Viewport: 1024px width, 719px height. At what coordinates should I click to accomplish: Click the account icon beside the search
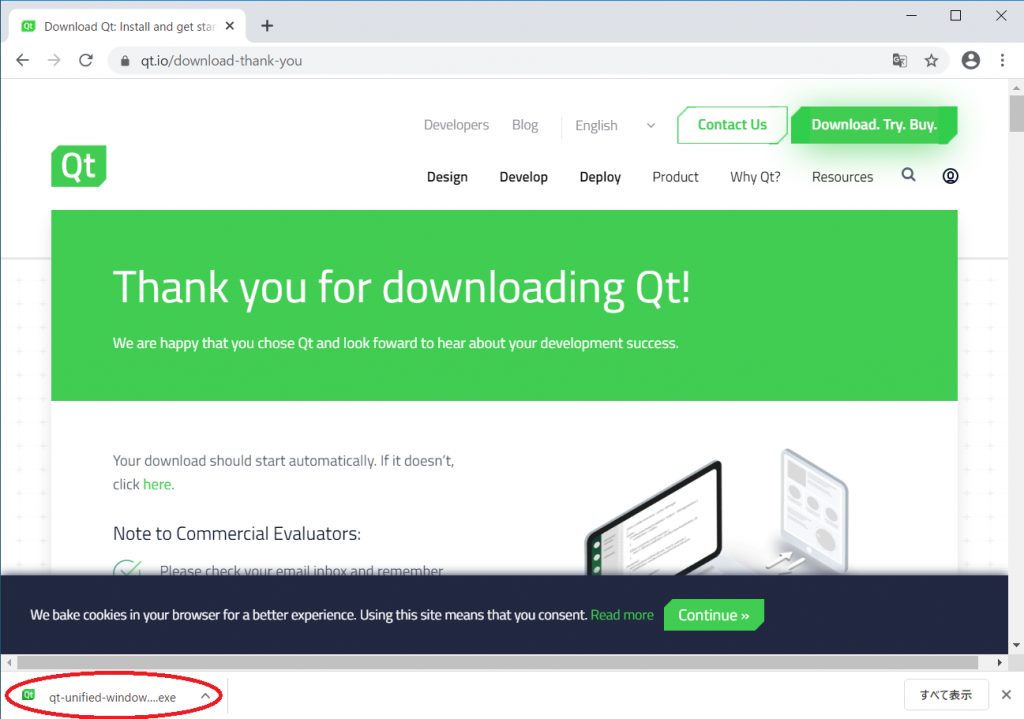949,175
